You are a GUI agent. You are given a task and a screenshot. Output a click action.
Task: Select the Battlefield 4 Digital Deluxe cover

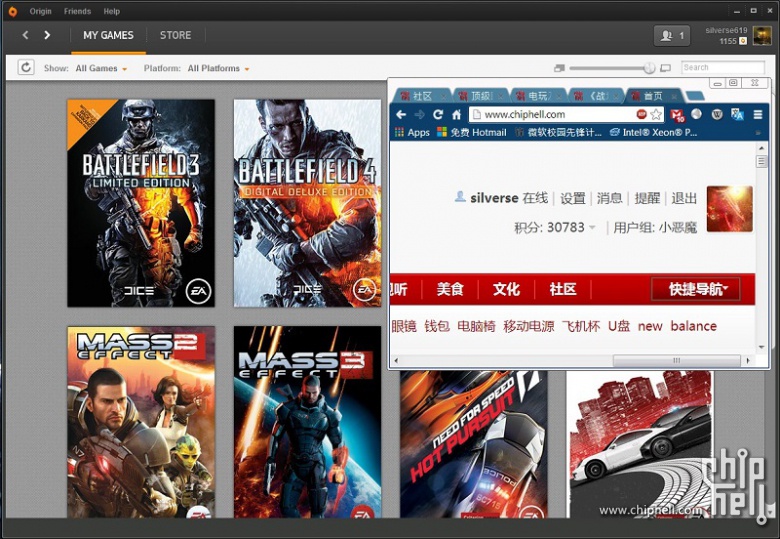307,203
